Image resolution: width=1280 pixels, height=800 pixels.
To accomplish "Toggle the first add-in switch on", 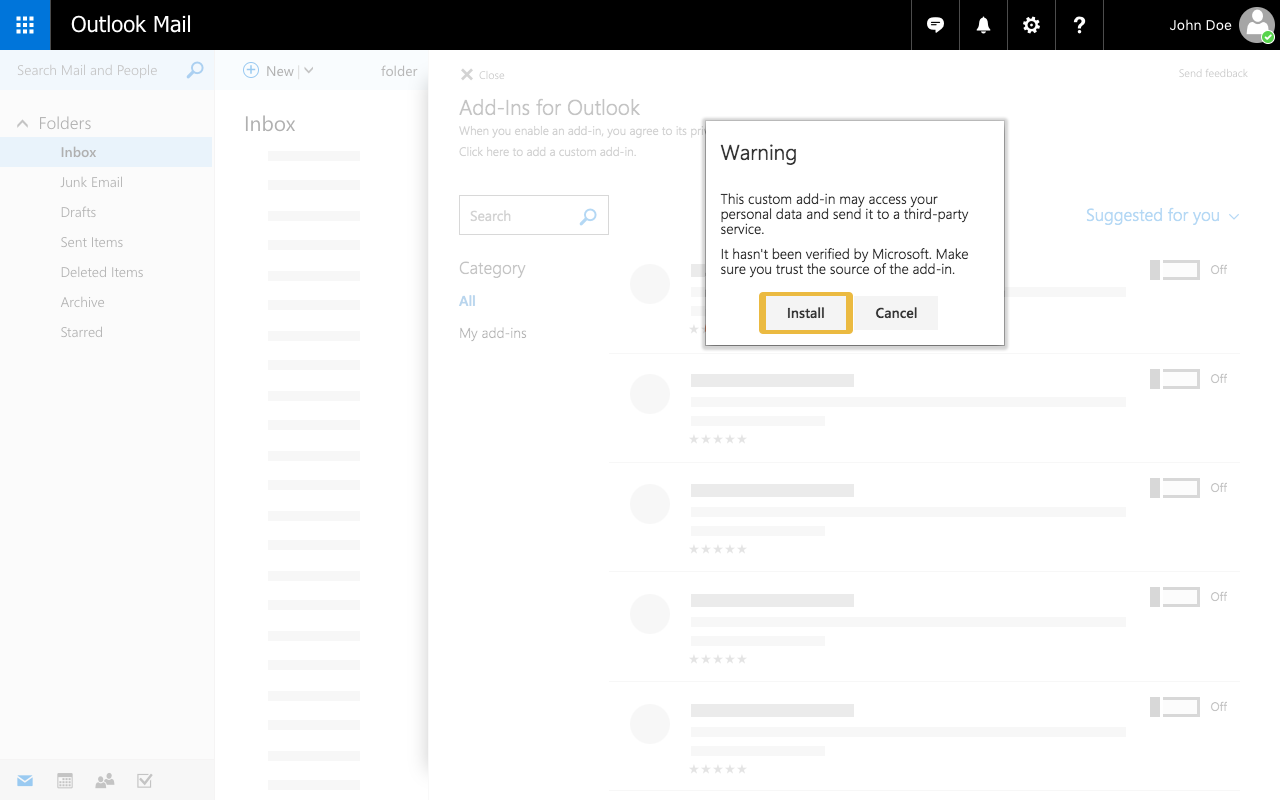I will coord(1175,270).
